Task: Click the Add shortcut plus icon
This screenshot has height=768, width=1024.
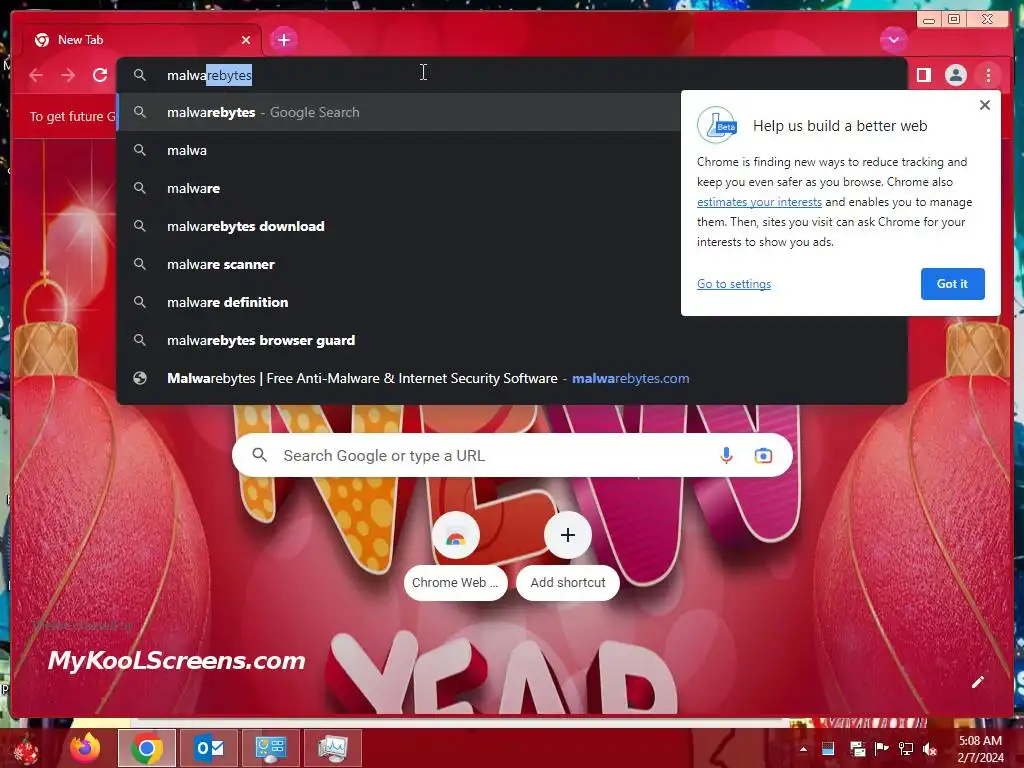Action: 568,536
